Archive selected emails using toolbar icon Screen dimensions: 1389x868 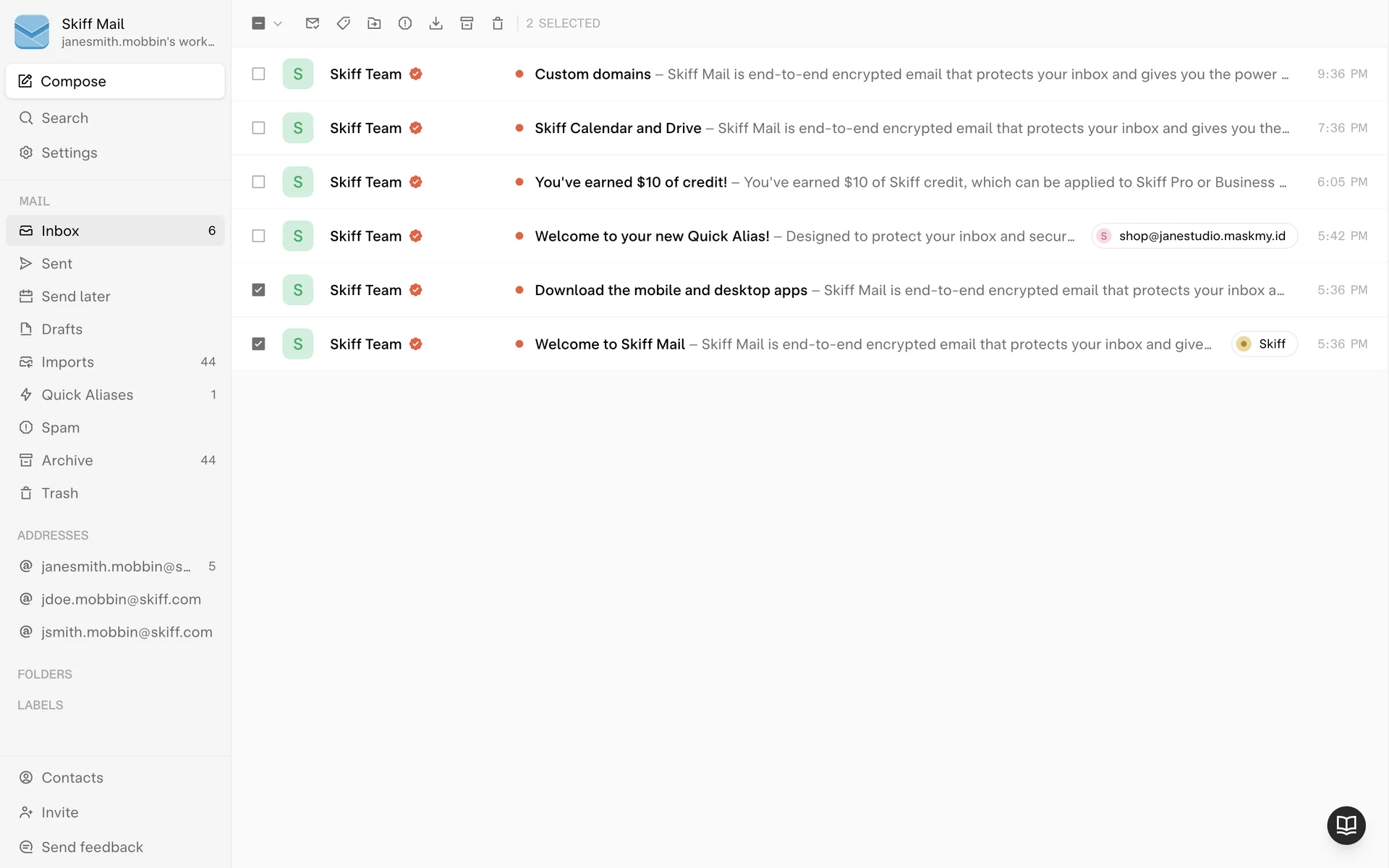(467, 23)
